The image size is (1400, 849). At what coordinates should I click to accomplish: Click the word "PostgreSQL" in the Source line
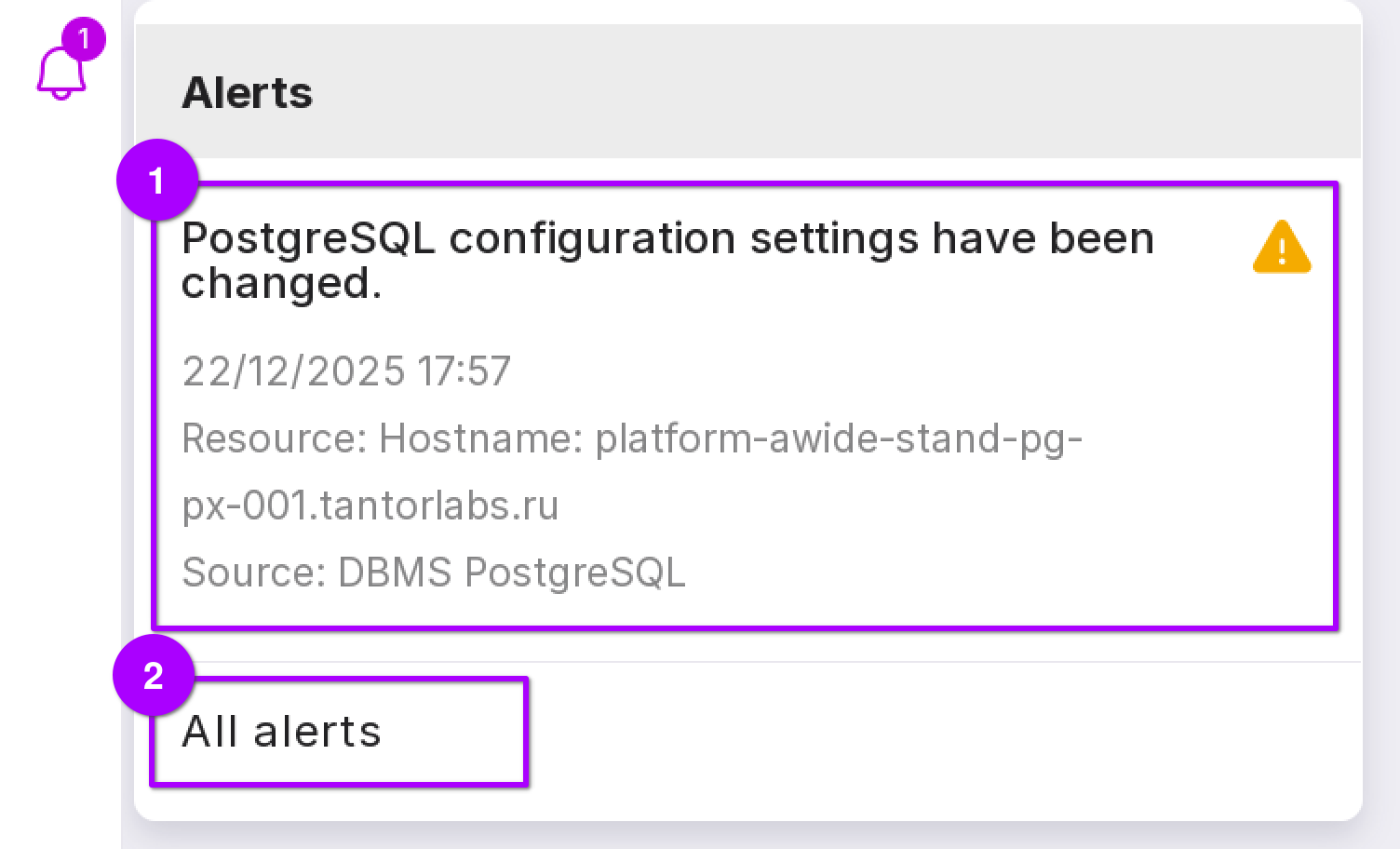point(574,573)
